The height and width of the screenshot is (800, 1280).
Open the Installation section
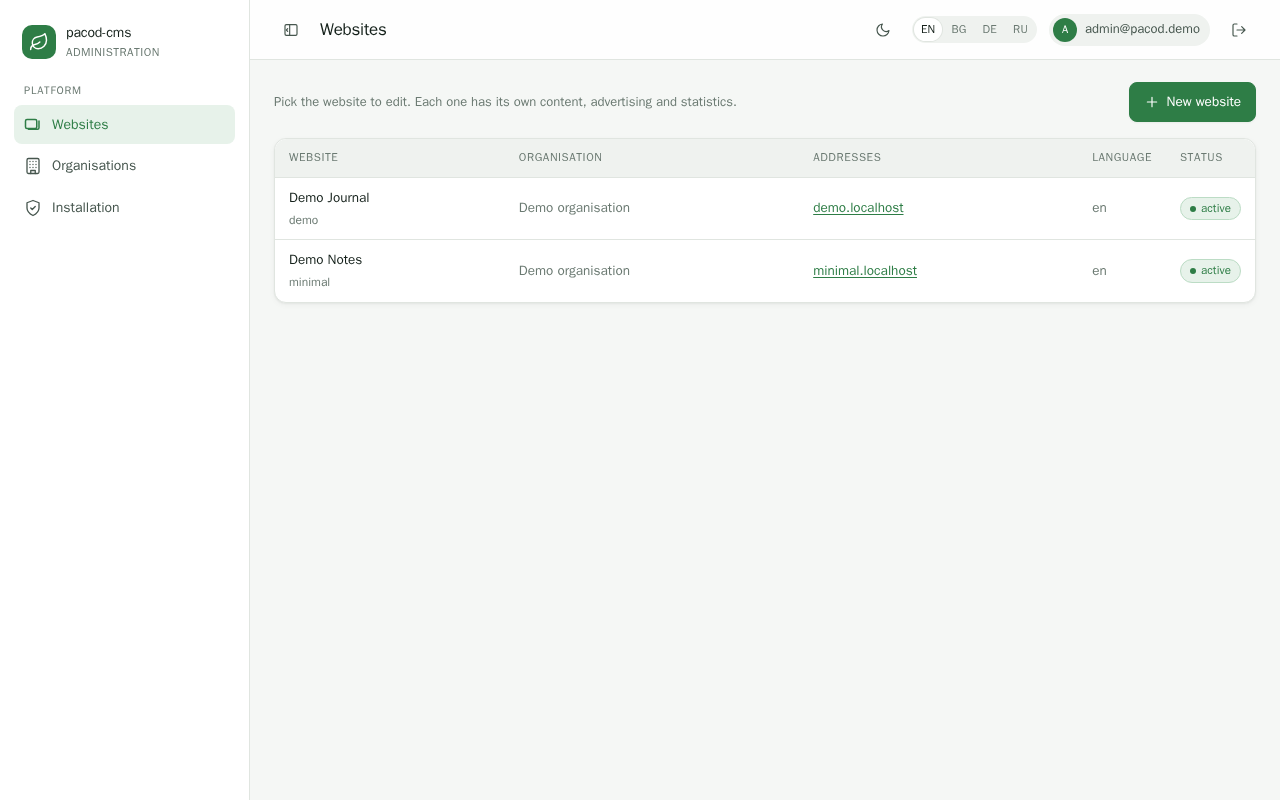124,208
